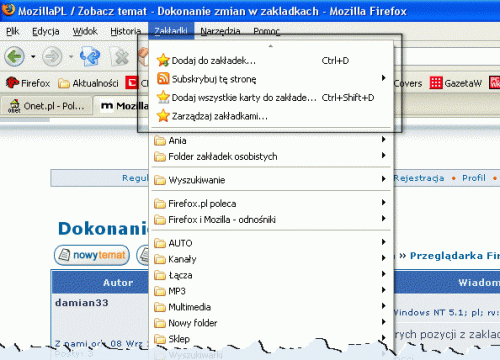The height and width of the screenshot is (360, 500).
Task: Open the Aktualności bookmarks toolbar folder
Action: 88,83
